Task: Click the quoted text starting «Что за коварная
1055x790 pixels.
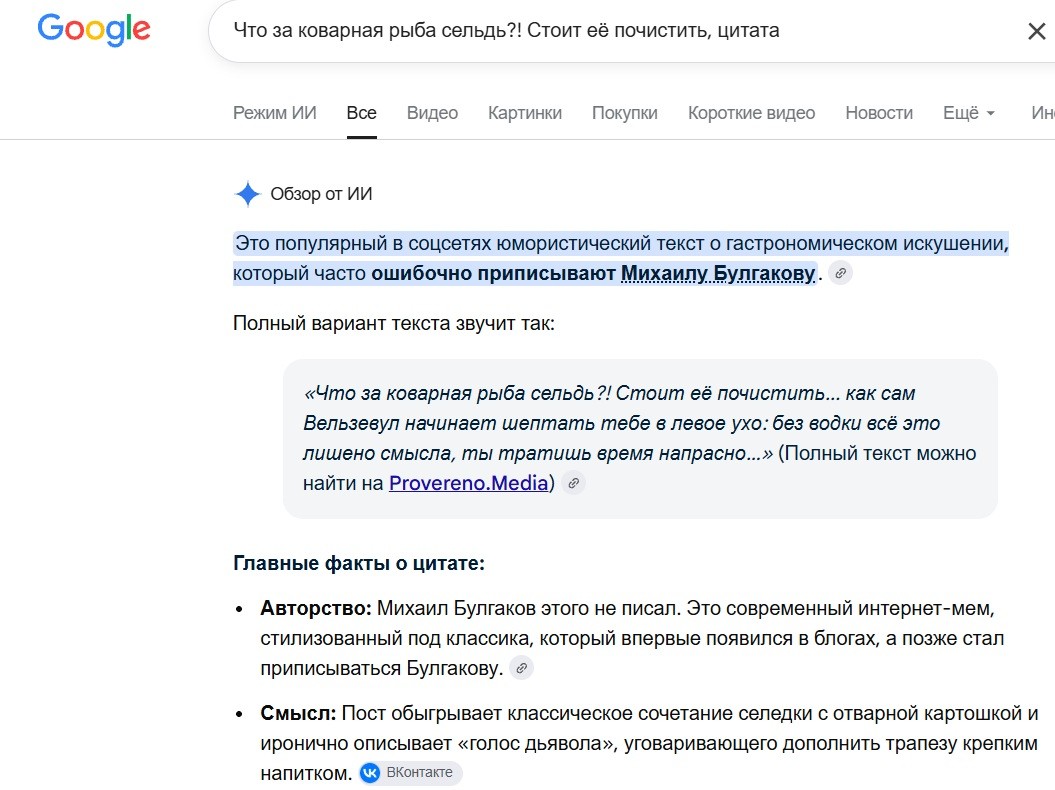Action: pyautogui.click(x=622, y=423)
